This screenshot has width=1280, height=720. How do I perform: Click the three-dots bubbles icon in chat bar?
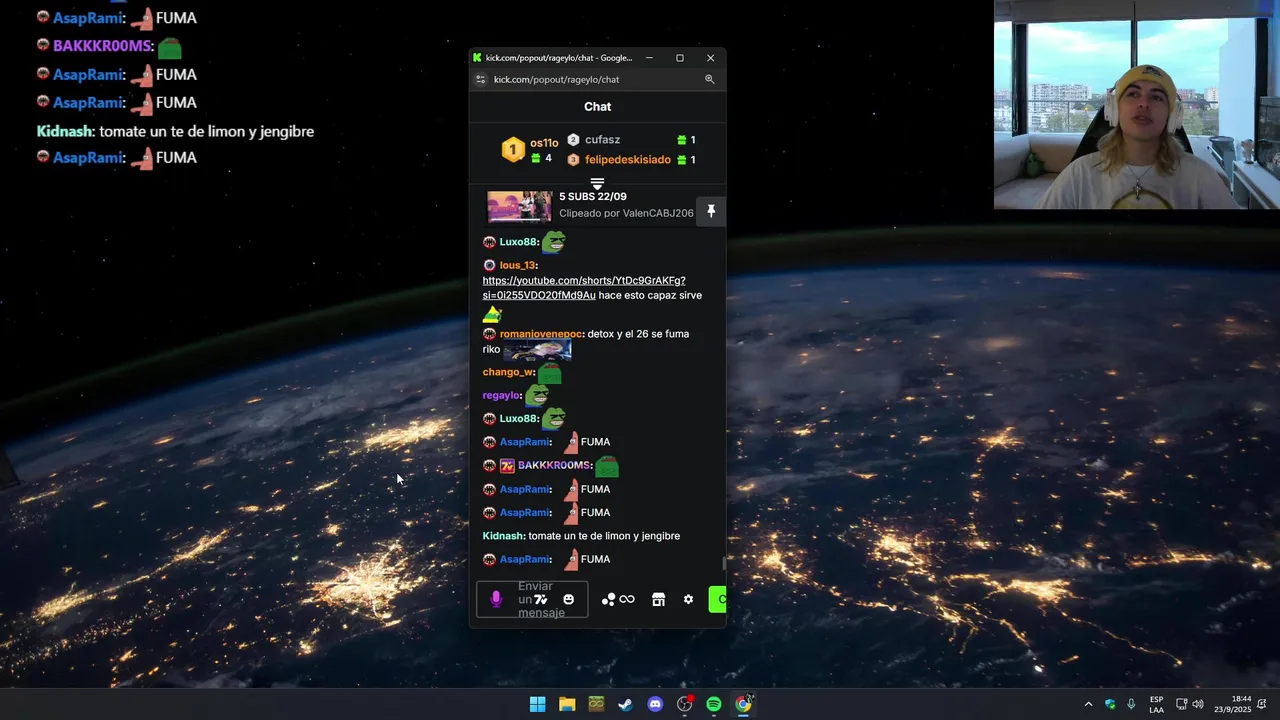point(608,599)
